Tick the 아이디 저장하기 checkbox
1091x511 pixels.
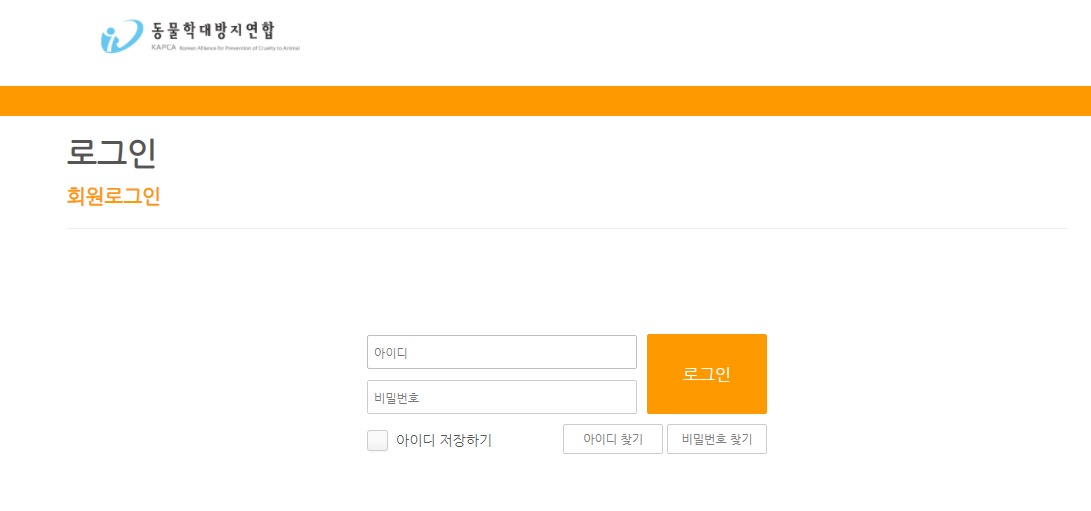pyautogui.click(x=377, y=440)
